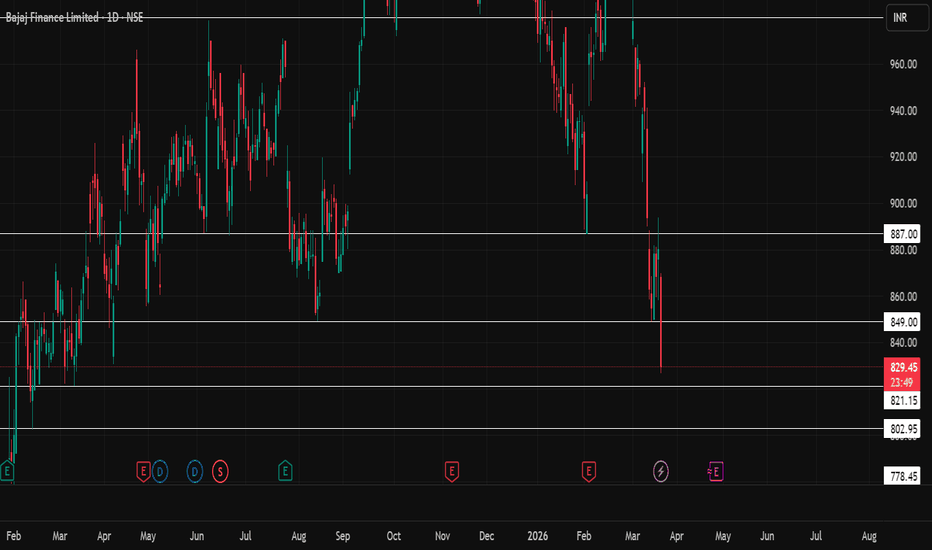Image resolution: width=932 pixels, height=550 pixels.
Task: Click the green earnings E marker at chart's start
Action: coord(7,472)
